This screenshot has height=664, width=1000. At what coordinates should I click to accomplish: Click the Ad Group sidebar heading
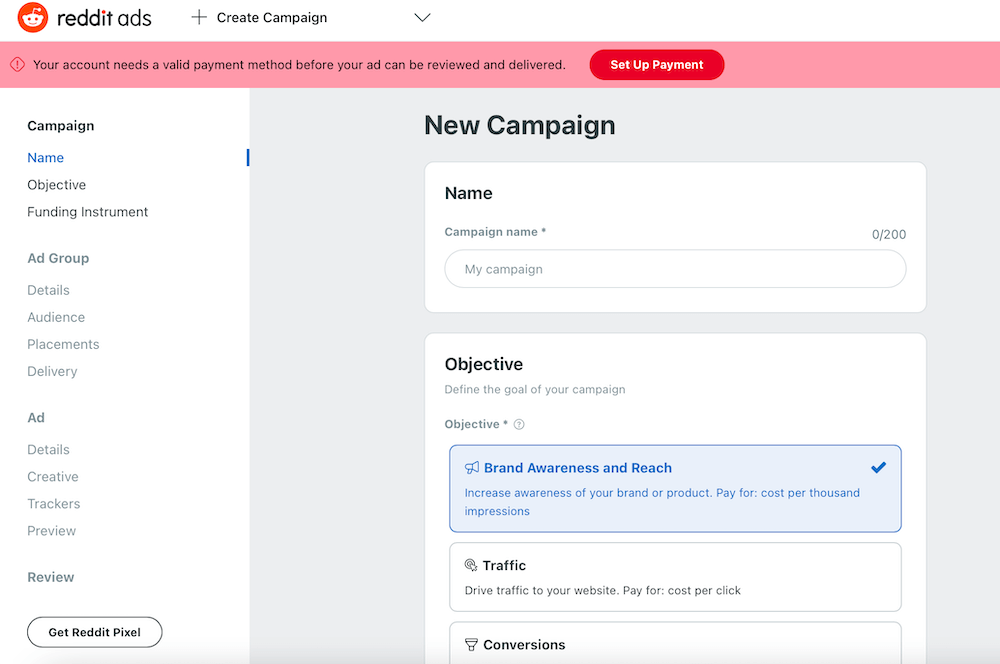[x=58, y=258]
